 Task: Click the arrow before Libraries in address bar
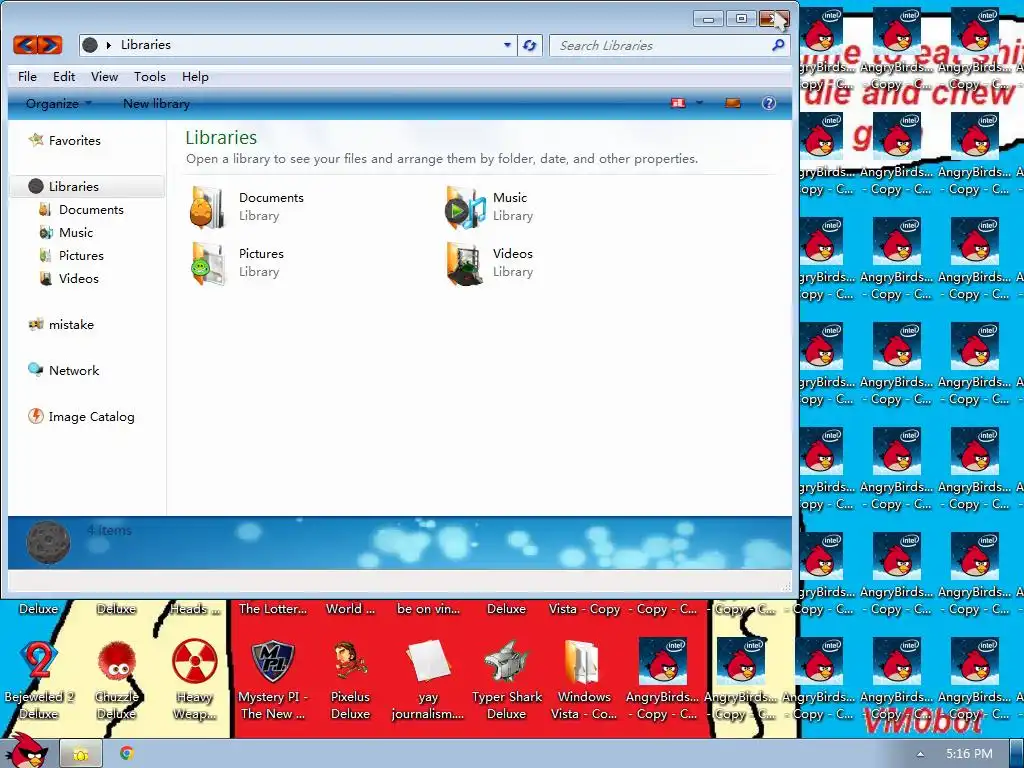pyautogui.click(x=109, y=45)
